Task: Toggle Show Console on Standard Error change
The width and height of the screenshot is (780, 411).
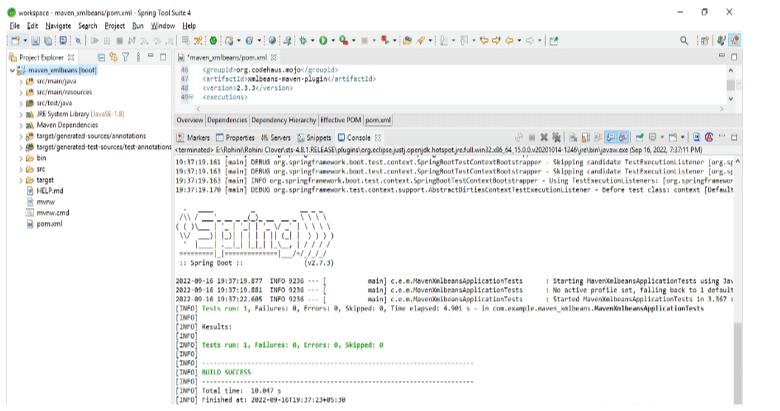Action: (x=623, y=137)
